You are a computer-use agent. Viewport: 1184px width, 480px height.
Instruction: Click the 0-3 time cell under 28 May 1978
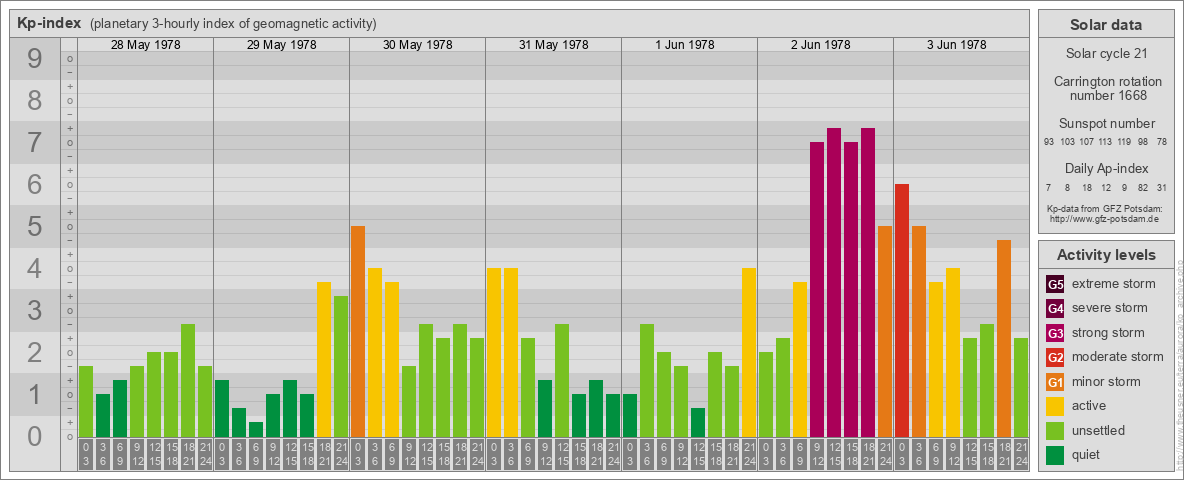click(x=86, y=454)
